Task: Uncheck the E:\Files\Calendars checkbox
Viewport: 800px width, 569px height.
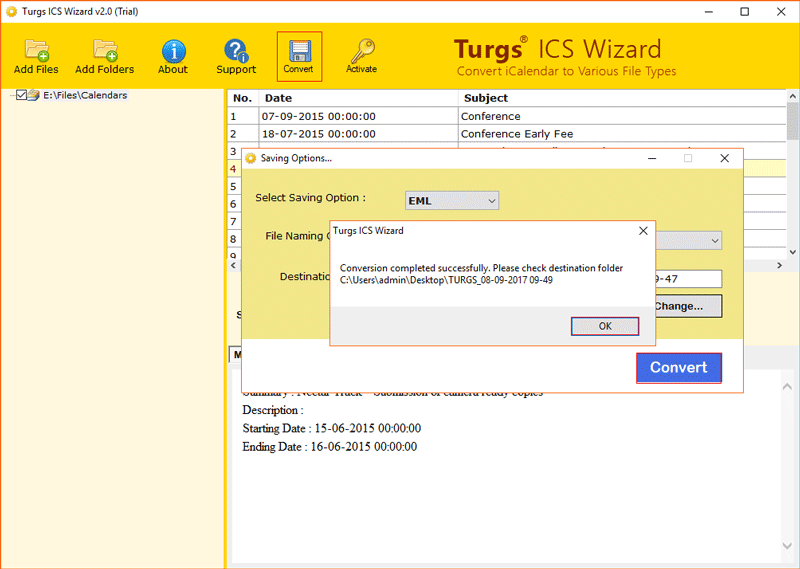Action: click(21, 95)
